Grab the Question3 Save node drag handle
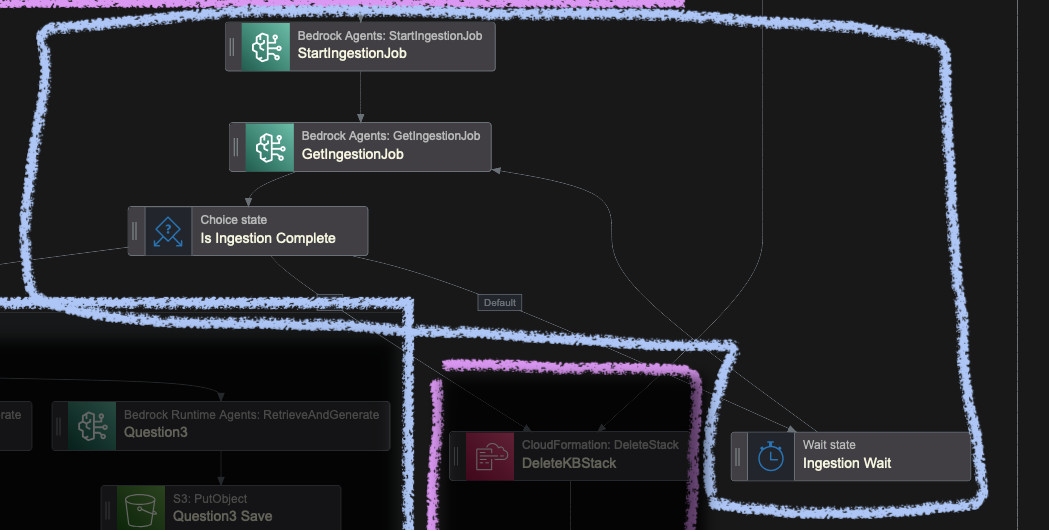The width and height of the screenshot is (1049, 530). point(108,510)
